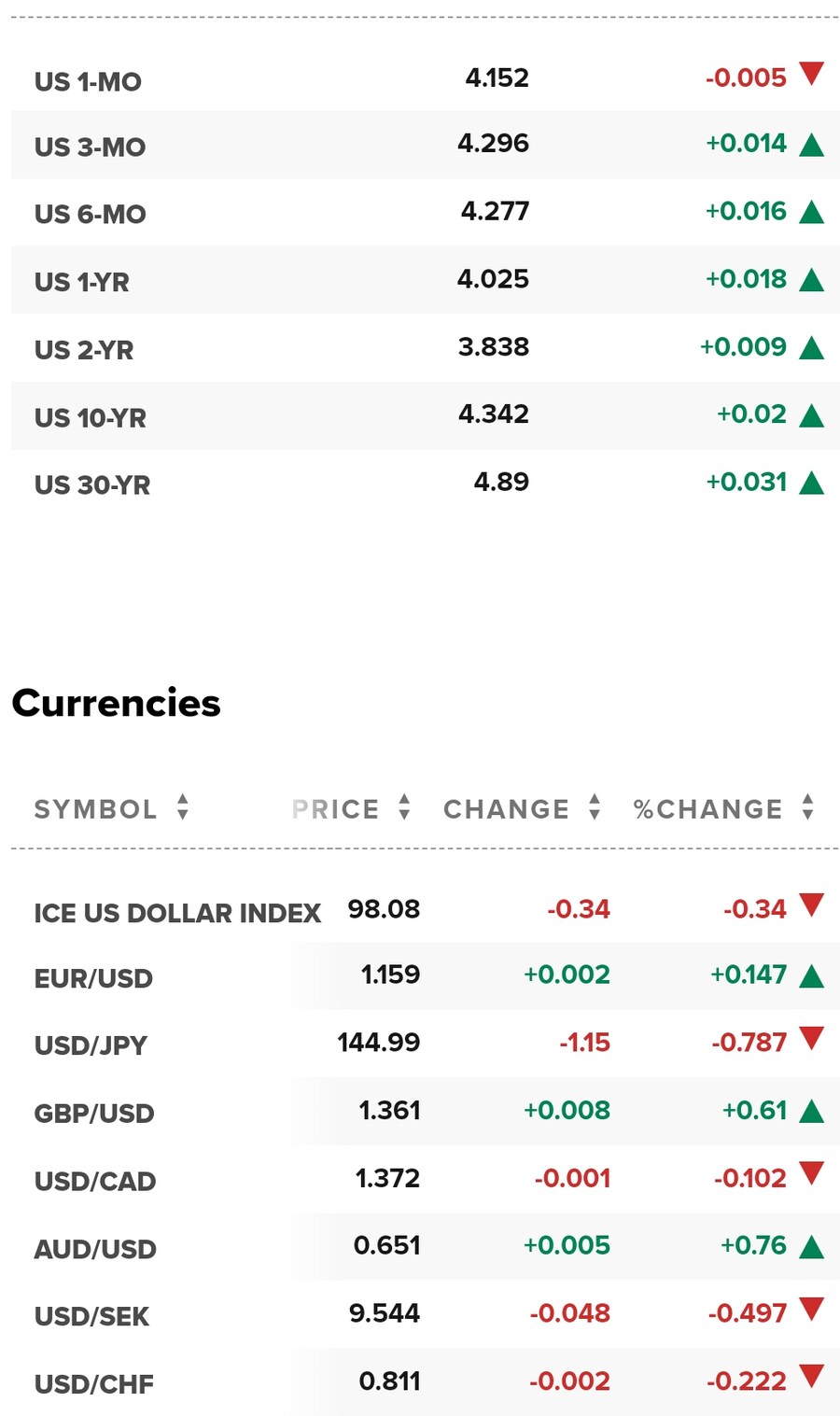The width and height of the screenshot is (840, 1416).
Task: Click the US 2-YR yield value 3.838
Action: pyautogui.click(x=494, y=346)
